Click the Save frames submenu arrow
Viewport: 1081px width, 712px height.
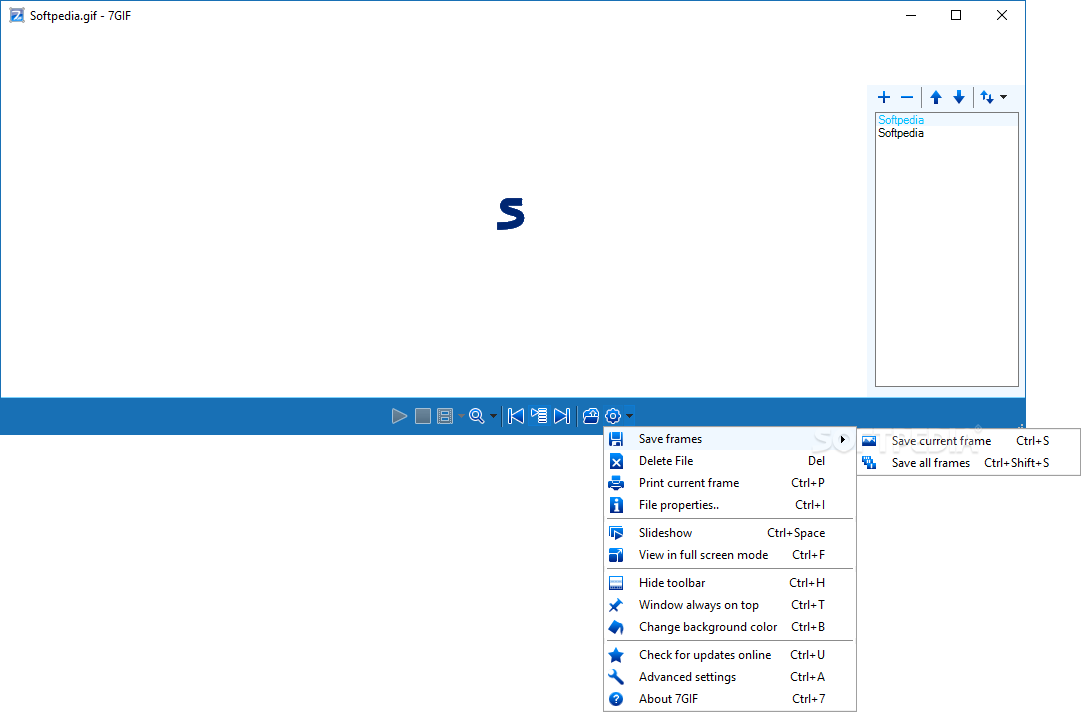(x=842, y=439)
